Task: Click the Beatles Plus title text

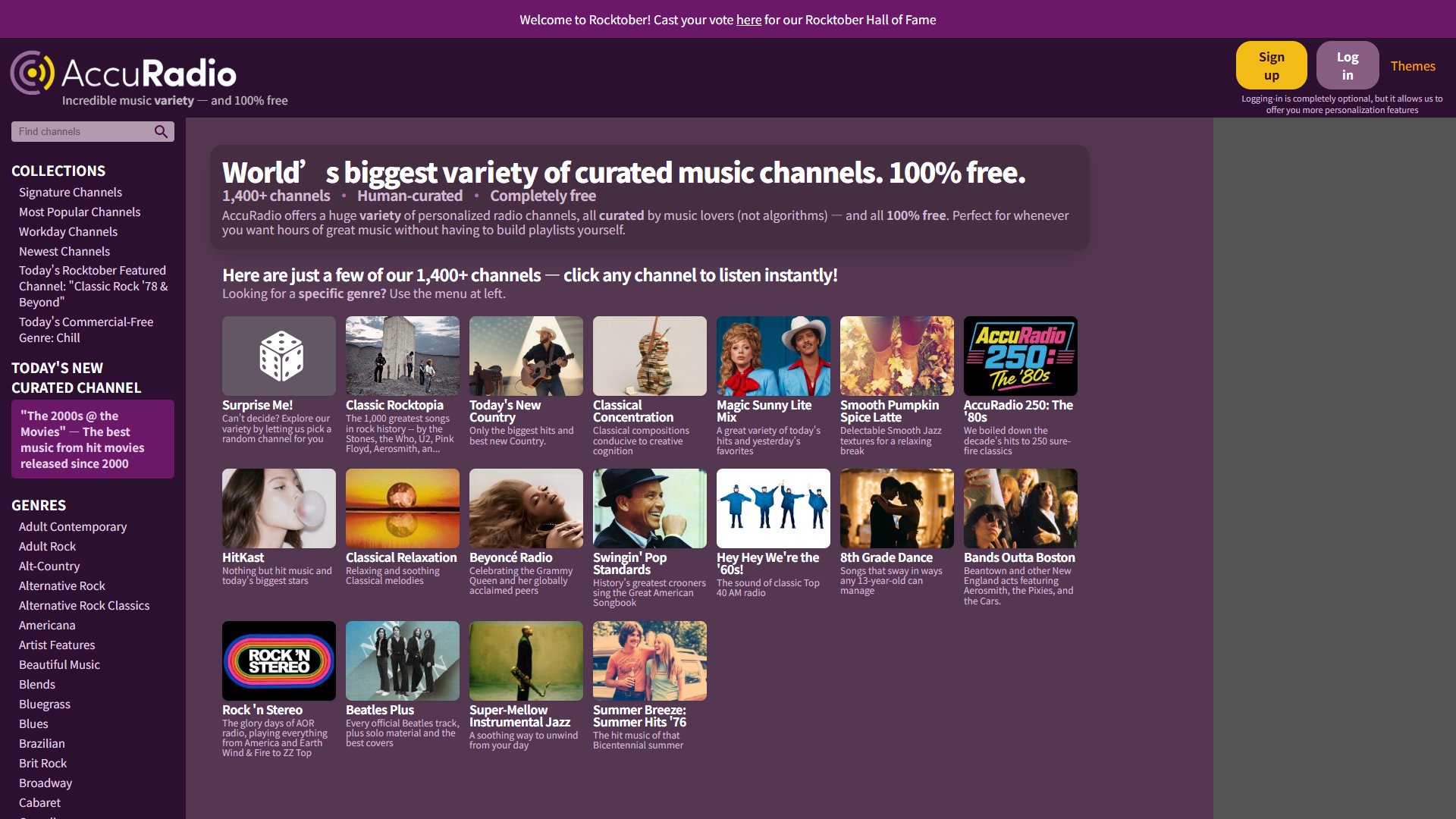Action: pos(380,711)
